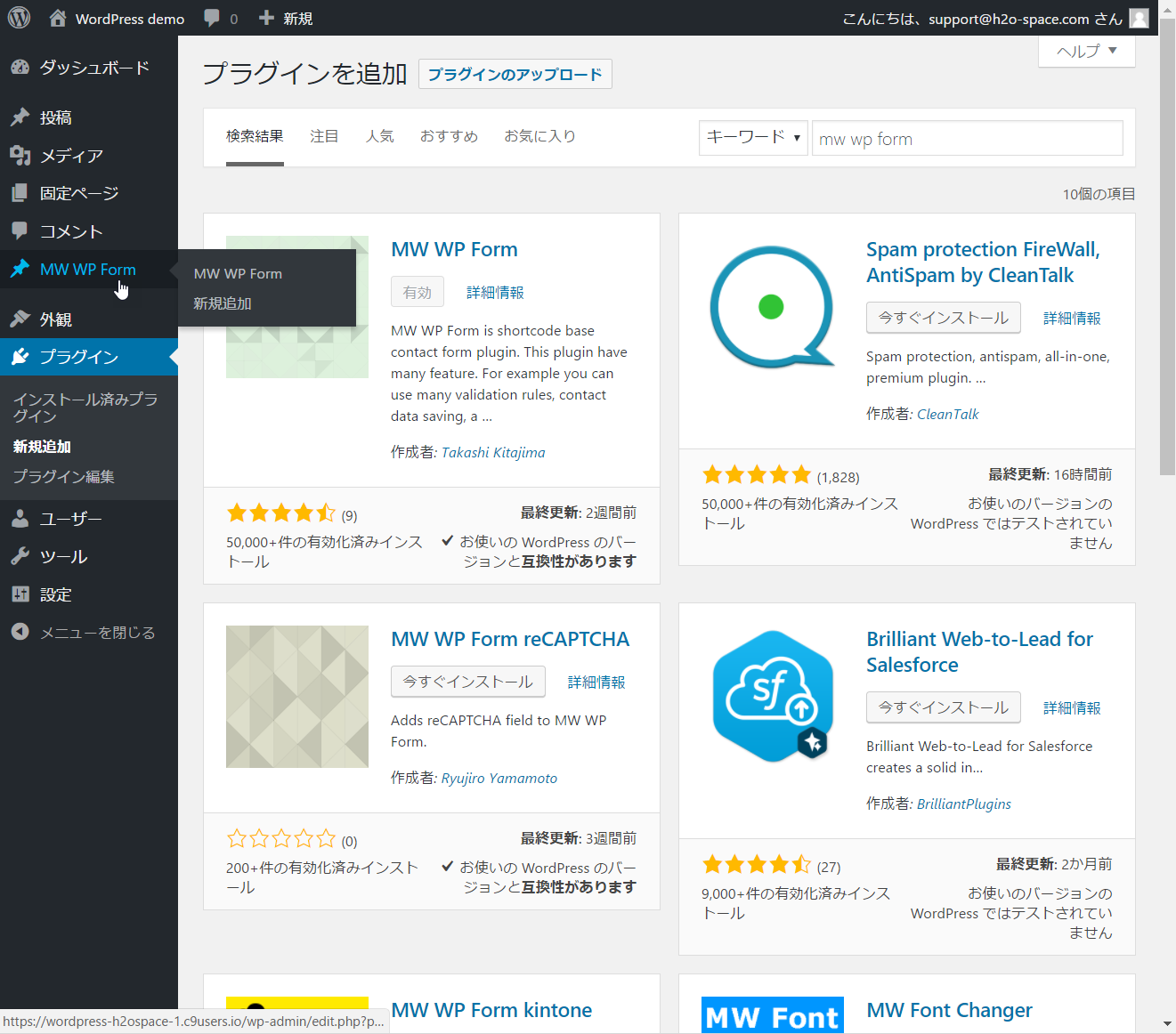The width and height of the screenshot is (1176, 1034).
Task: Click the CleanTalk plugin thumbnail
Action: [772, 307]
